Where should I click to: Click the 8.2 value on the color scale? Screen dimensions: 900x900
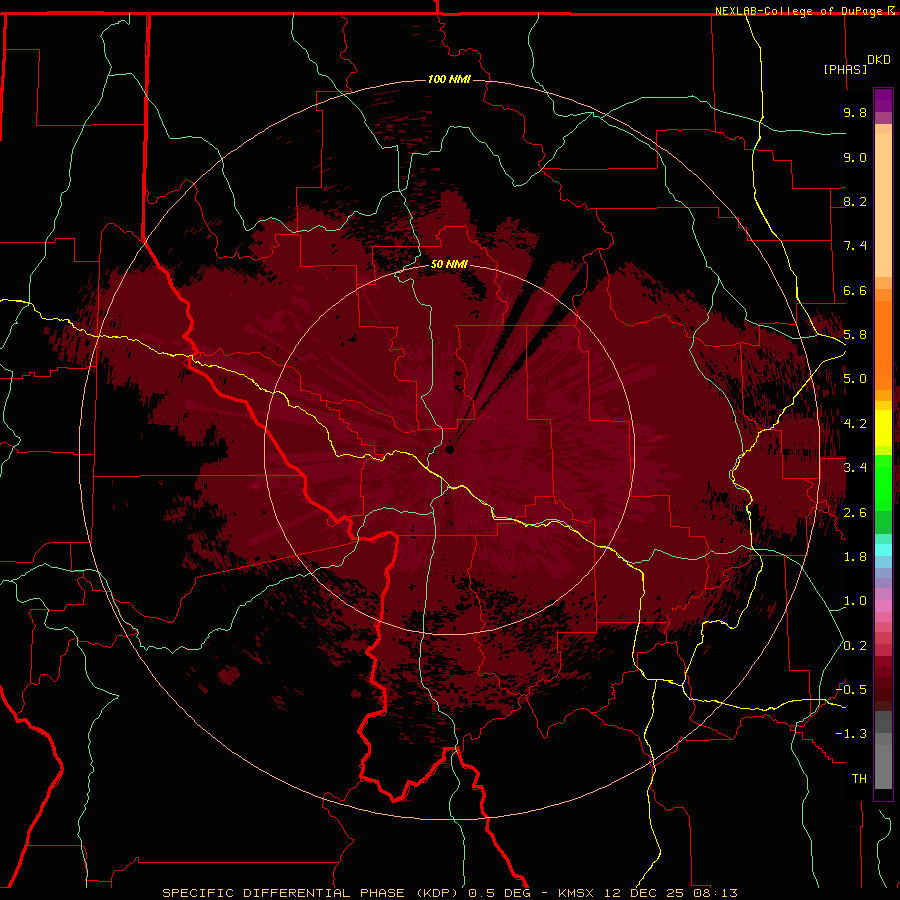click(855, 201)
